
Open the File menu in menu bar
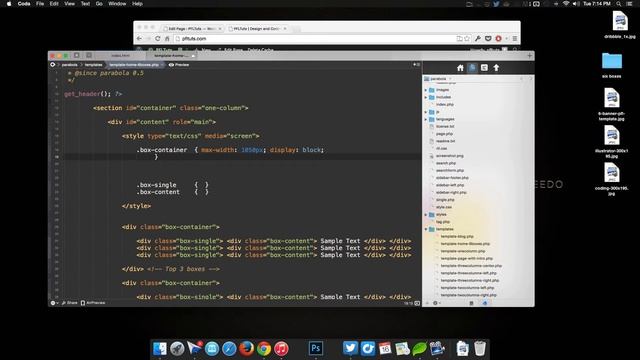pyautogui.click(x=40, y=4)
